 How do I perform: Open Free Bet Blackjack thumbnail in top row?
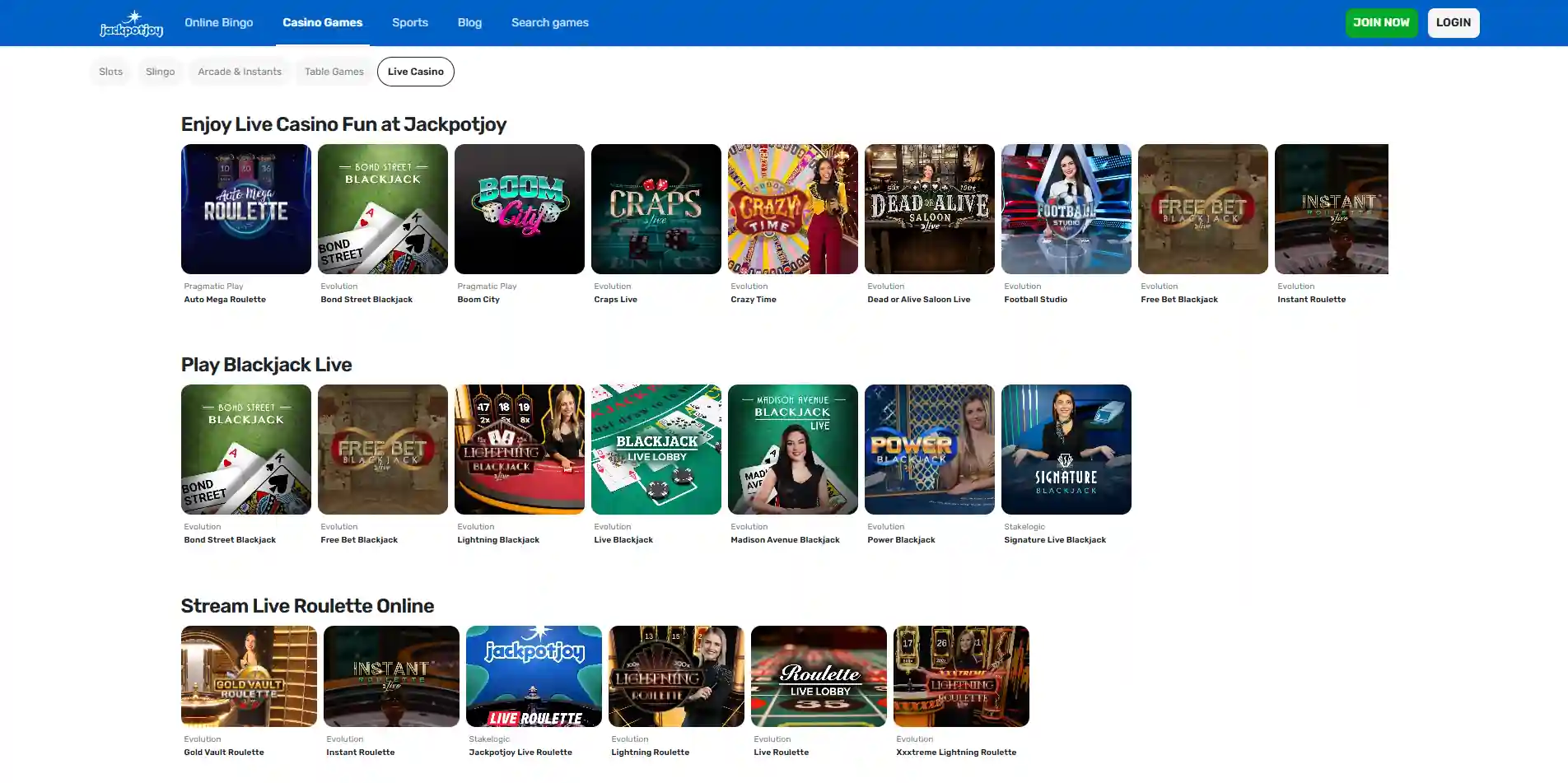tap(1203, 209)
